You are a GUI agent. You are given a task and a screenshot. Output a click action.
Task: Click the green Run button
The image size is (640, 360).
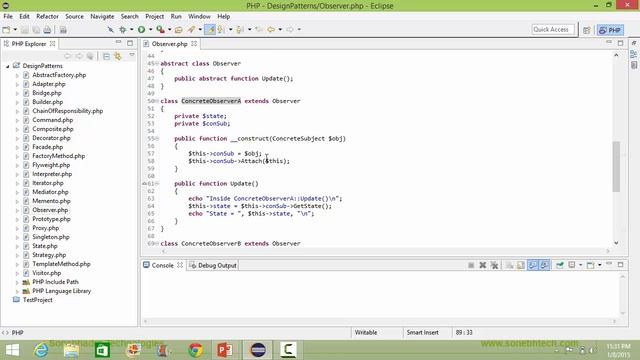pos(141,30)
